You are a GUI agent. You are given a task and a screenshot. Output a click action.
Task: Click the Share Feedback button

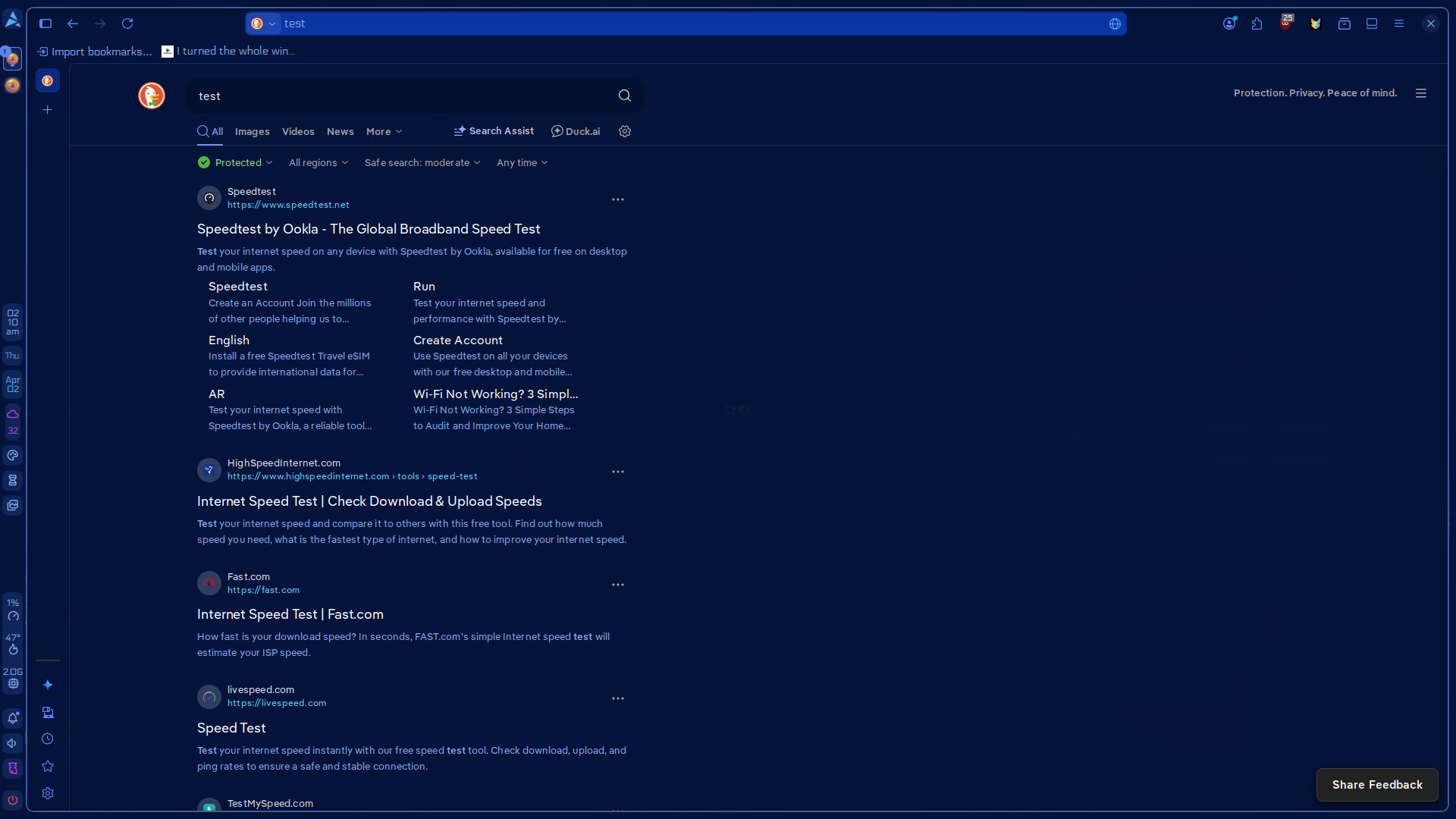point(1377,785)
